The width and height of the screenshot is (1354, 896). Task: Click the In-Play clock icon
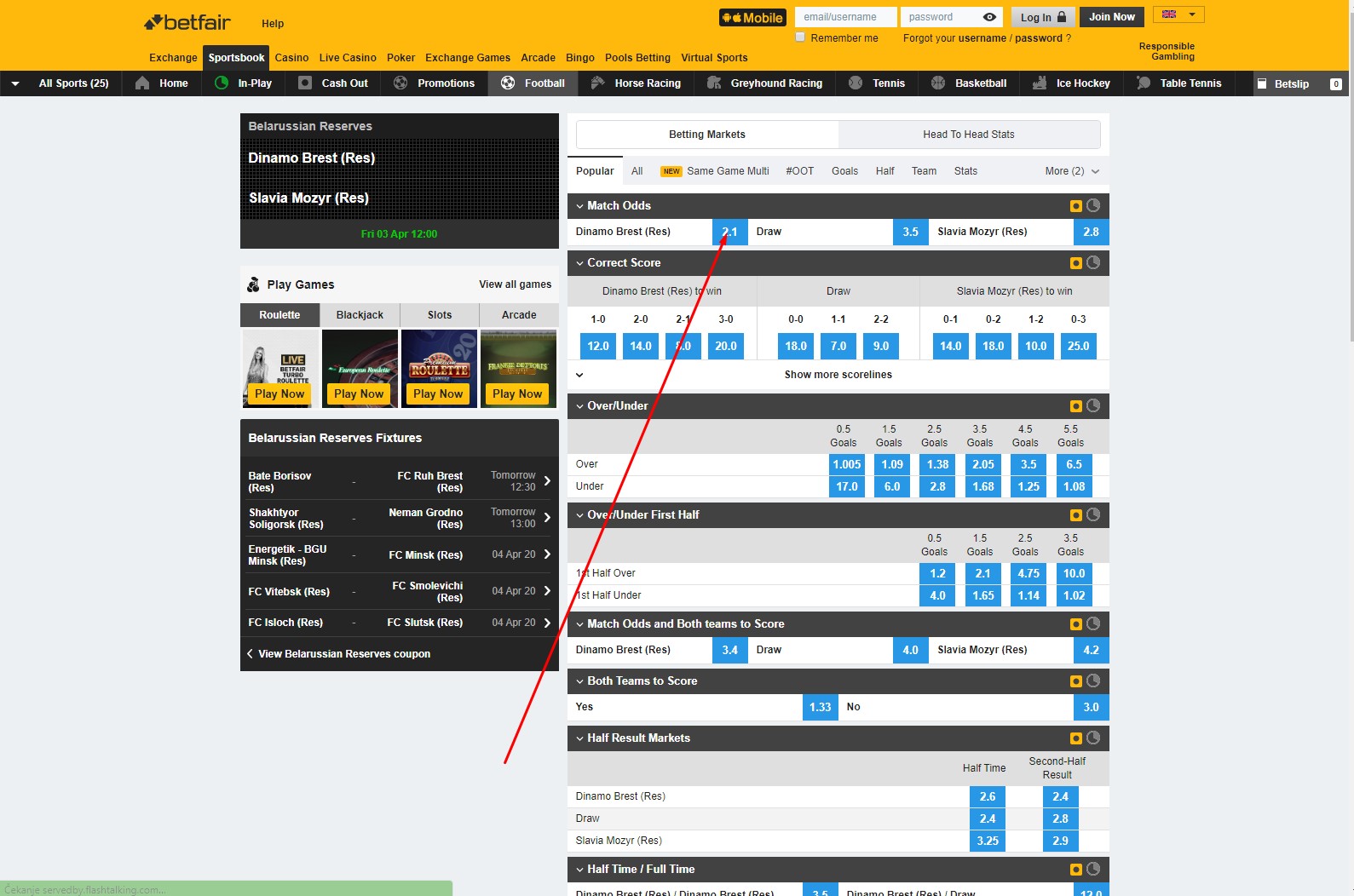click(x=222, y=83)
